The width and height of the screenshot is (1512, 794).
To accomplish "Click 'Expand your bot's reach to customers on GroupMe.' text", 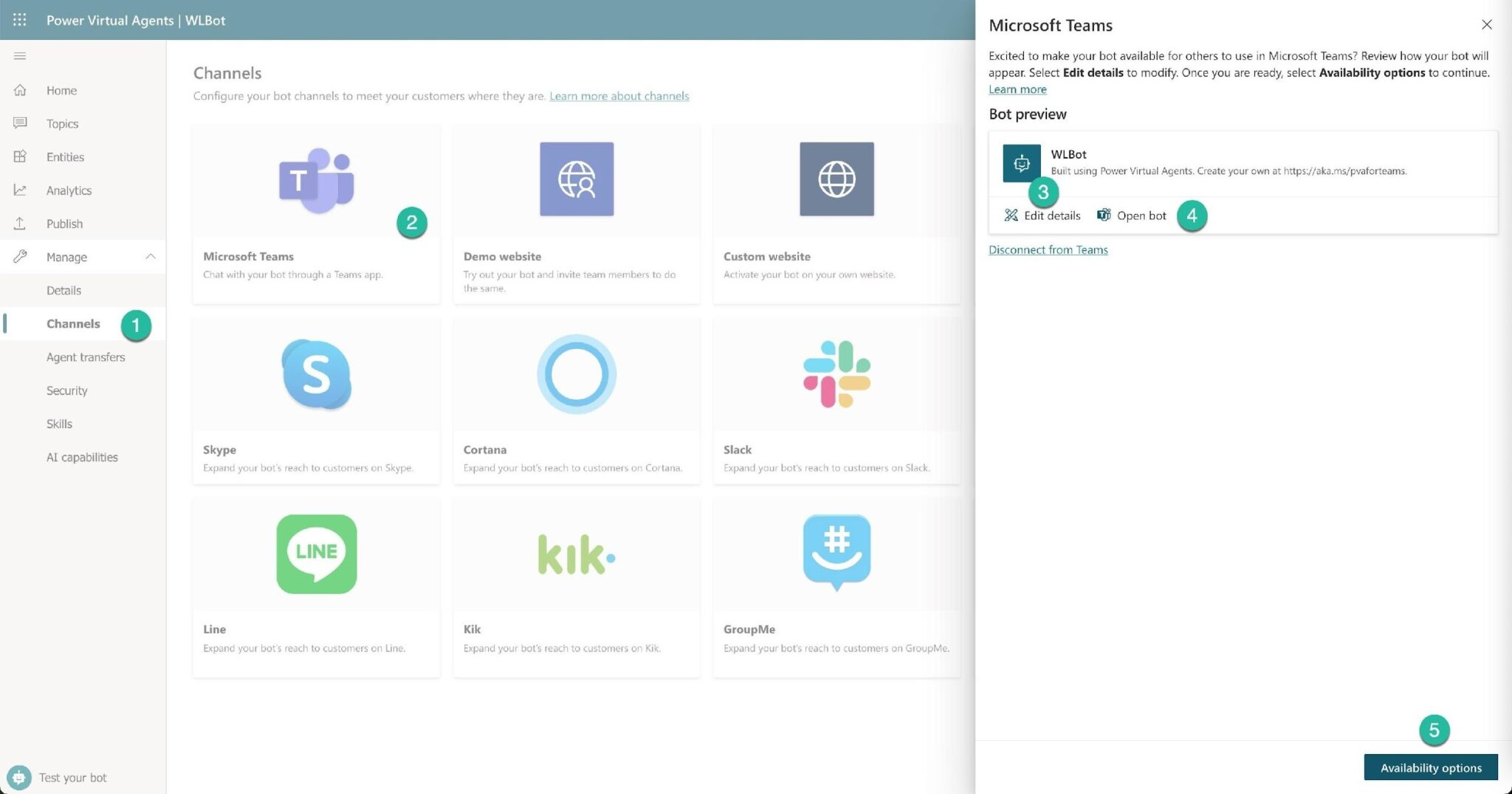I will (836, 648).
